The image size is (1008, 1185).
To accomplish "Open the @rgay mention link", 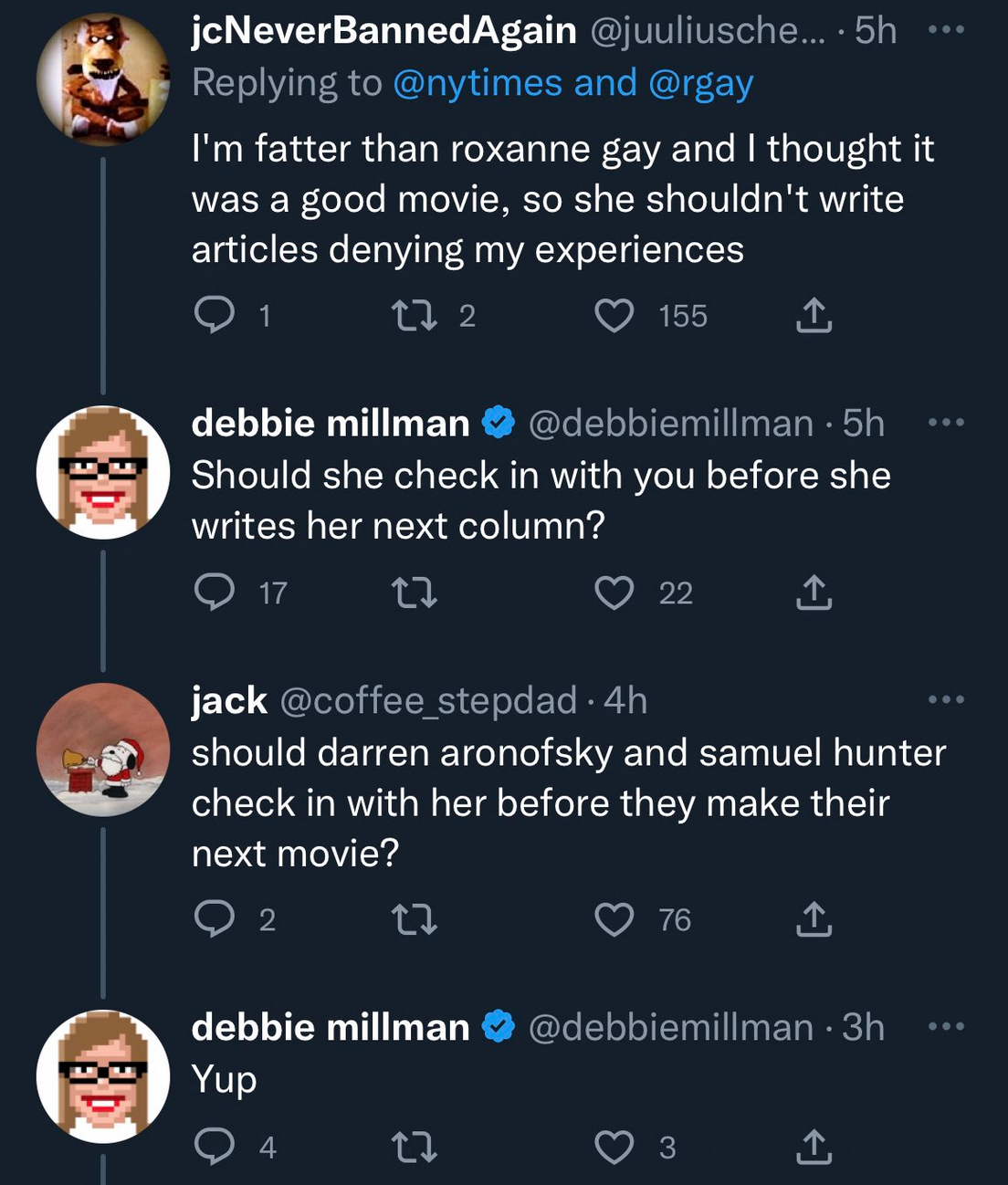I will click(x=700, y=83).
